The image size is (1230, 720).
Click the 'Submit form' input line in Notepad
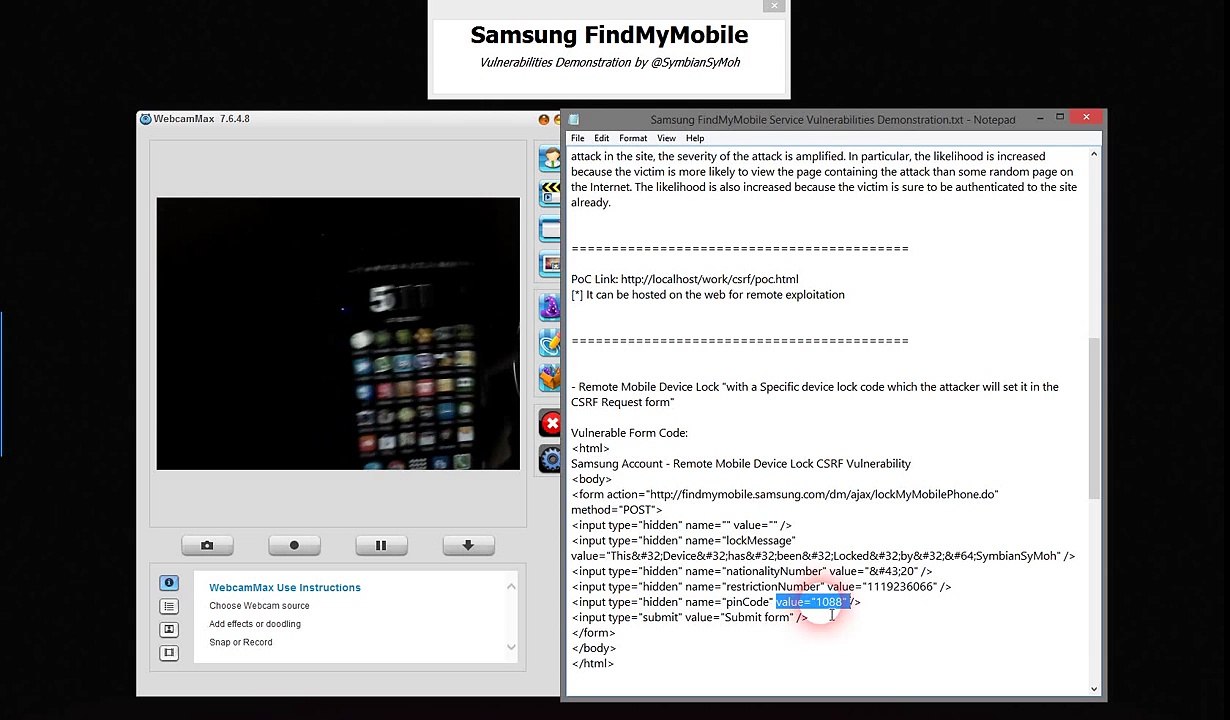pyautogui.click(x=690, y=618)
